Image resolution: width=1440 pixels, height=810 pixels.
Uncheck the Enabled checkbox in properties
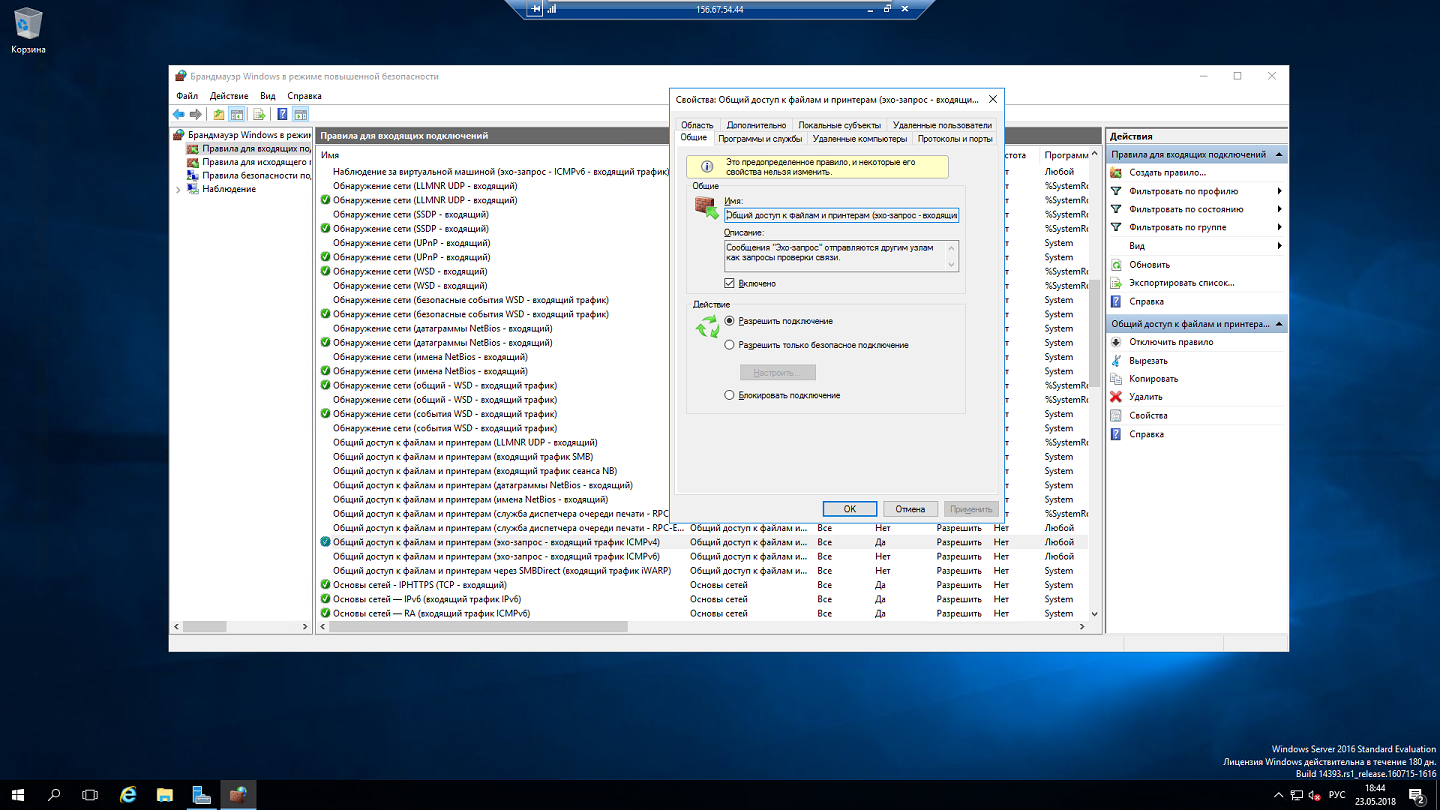730,284
